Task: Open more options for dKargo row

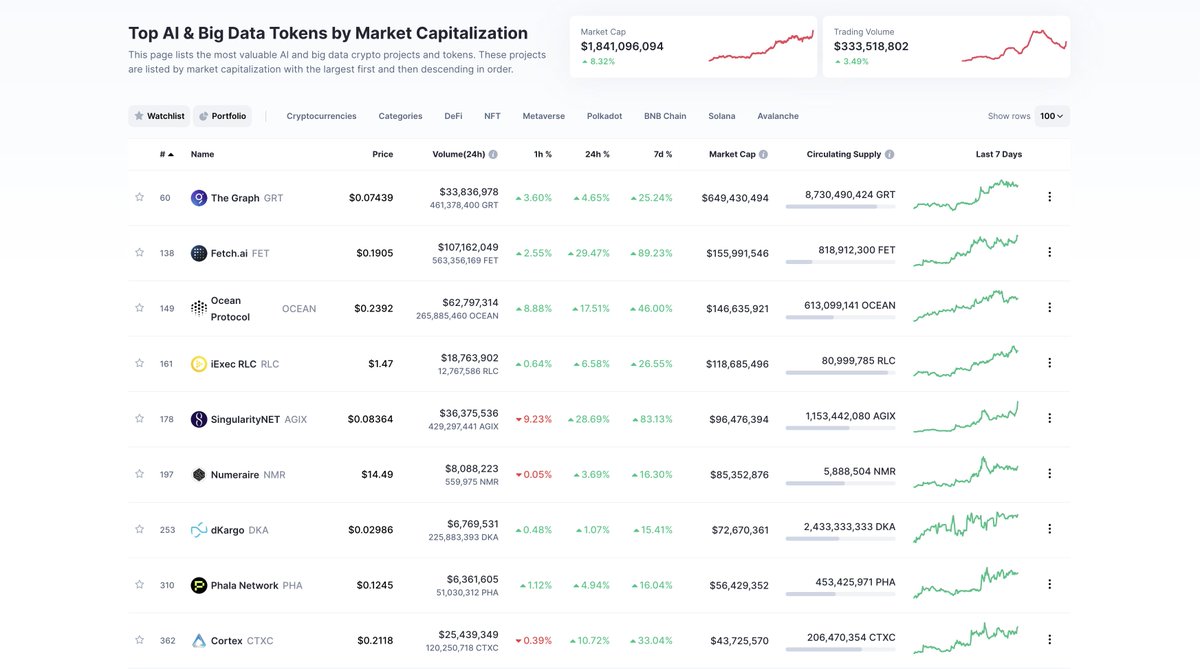Action: pyautogui.click(x=1049, y=528)
